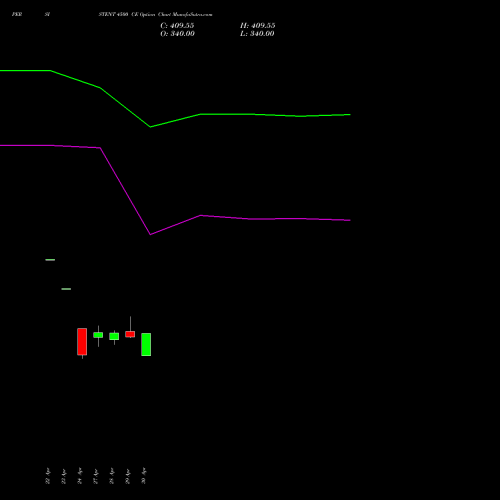Click the close price value C: 409.55
The height and width of the screenshot is (500, 500).
pyautogui.click(x=177, y=26)
